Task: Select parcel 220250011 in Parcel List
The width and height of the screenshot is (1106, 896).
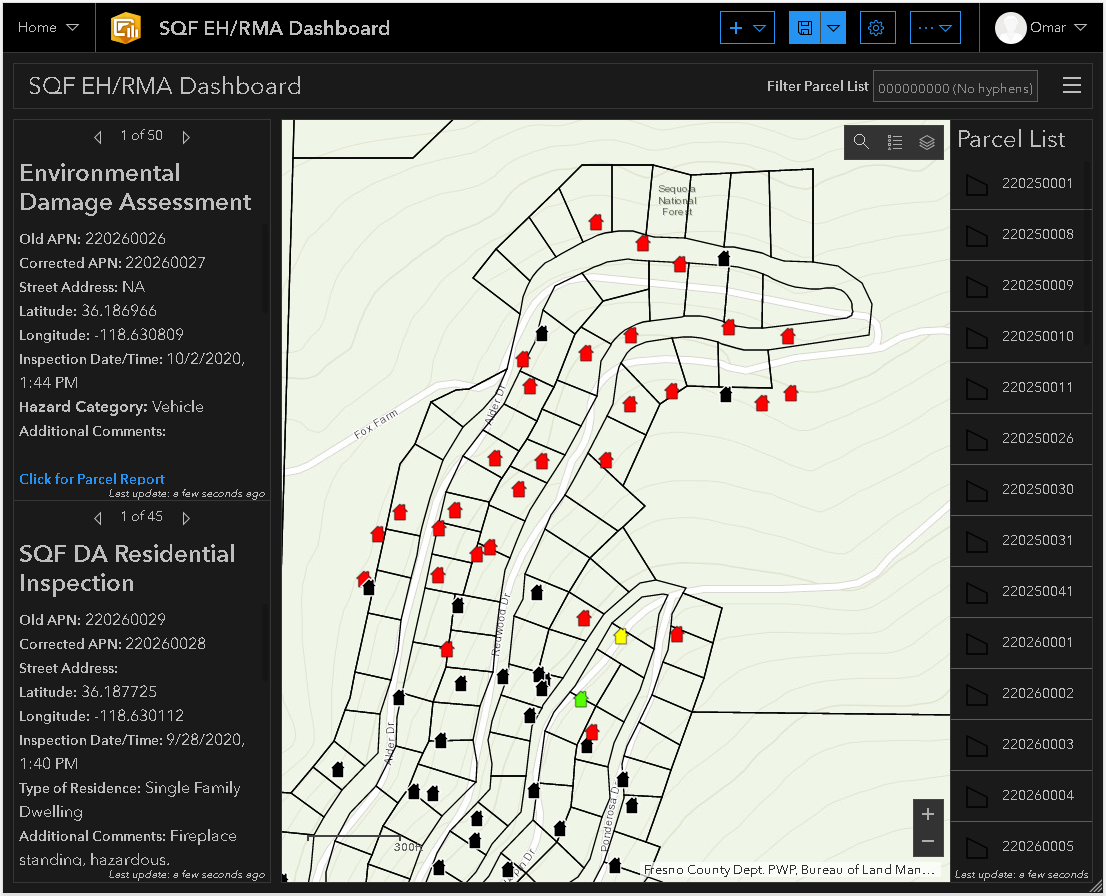Action: (x=1021, y=388)
